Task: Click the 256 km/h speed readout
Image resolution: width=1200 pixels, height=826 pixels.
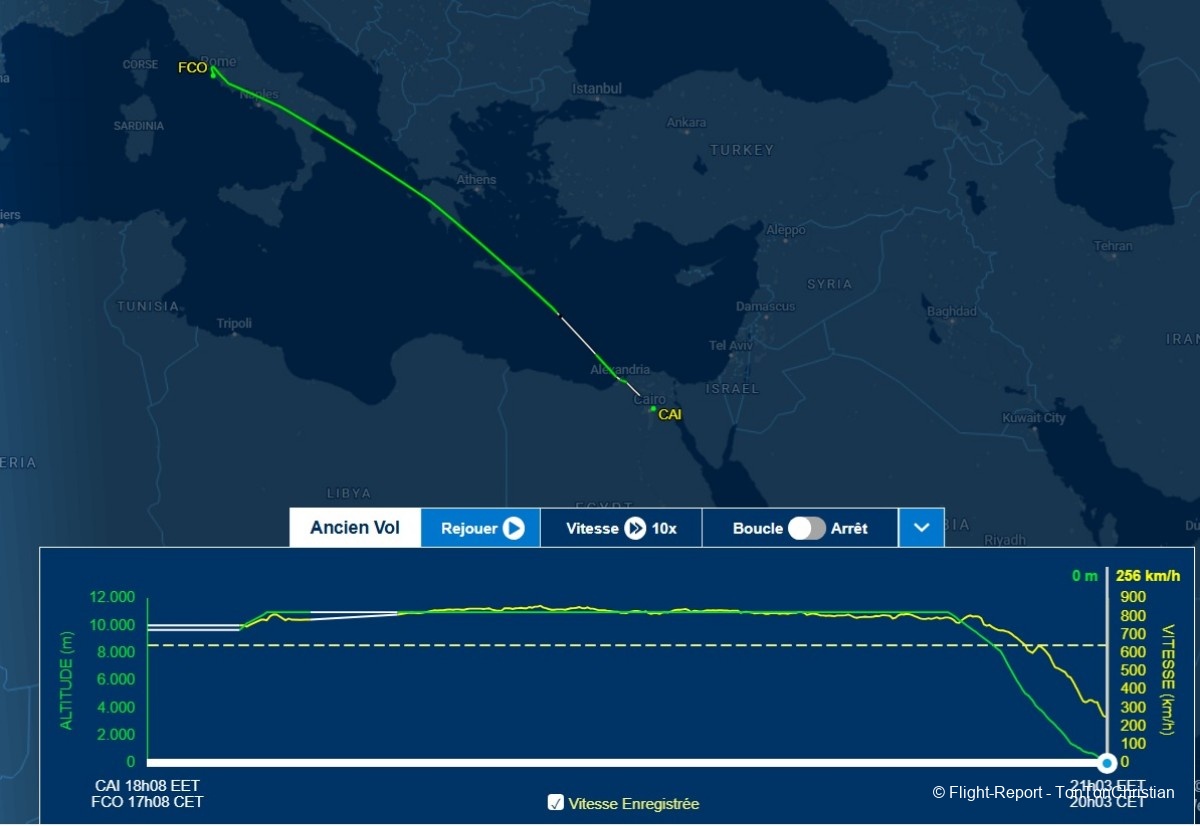Action: tap(1149, 575)
